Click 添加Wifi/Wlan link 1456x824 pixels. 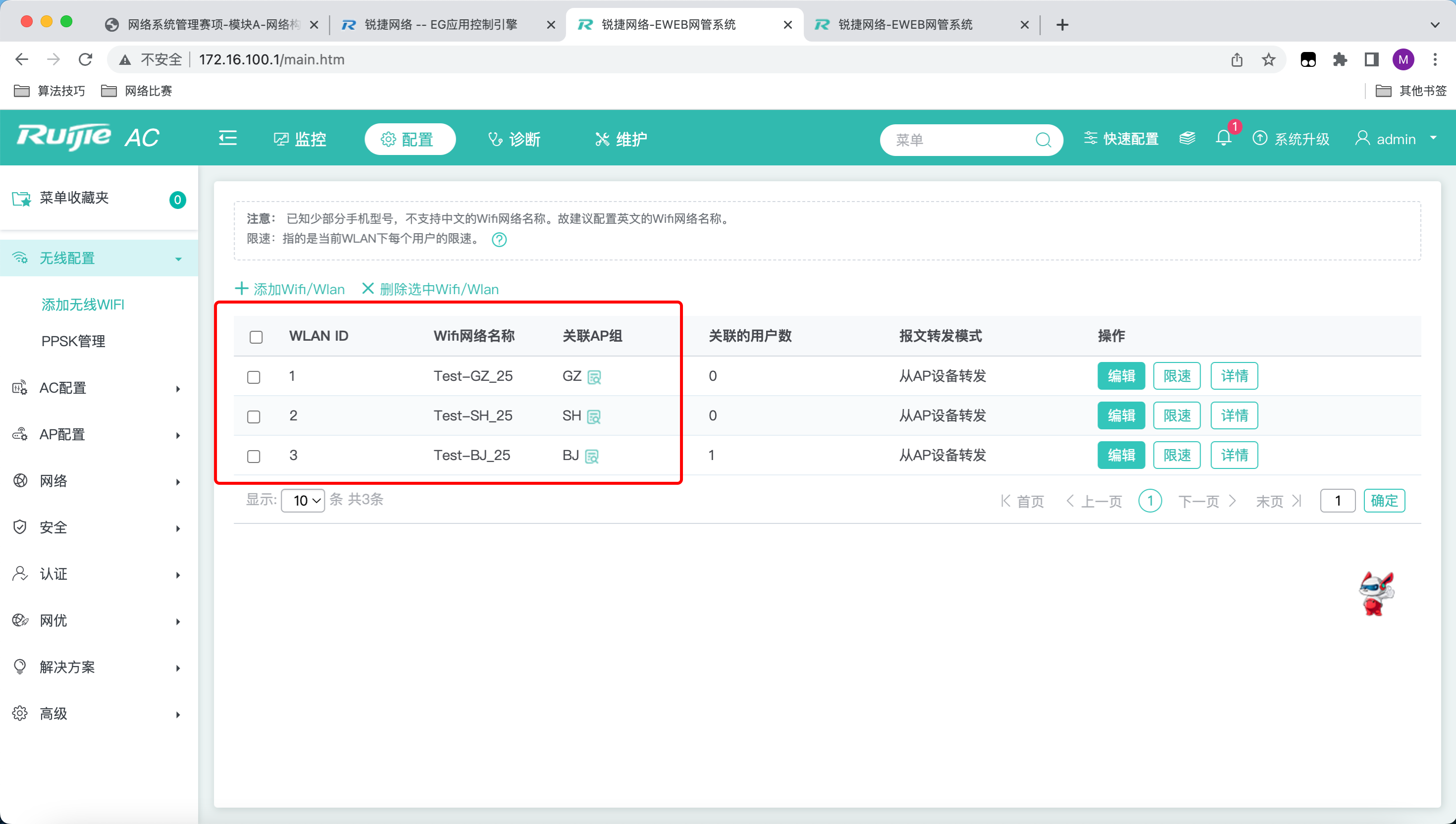pyautogui.click(x=290, y=289)
